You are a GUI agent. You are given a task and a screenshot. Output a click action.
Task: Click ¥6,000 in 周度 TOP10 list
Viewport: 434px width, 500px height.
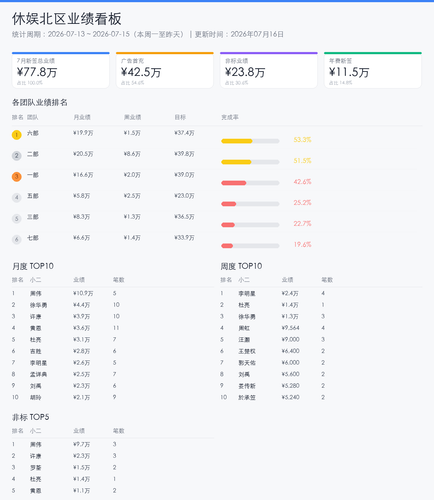pyautogui.click(x=291, y=363)
